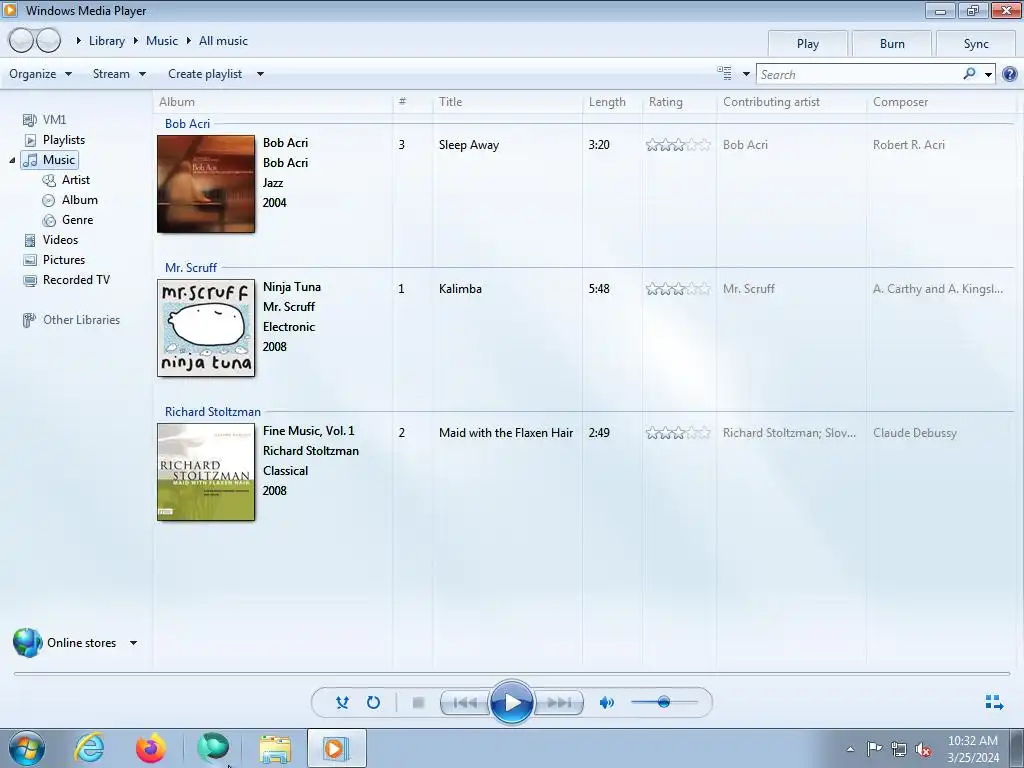
Task: Select the VM1 library icon
Action: 29,120
